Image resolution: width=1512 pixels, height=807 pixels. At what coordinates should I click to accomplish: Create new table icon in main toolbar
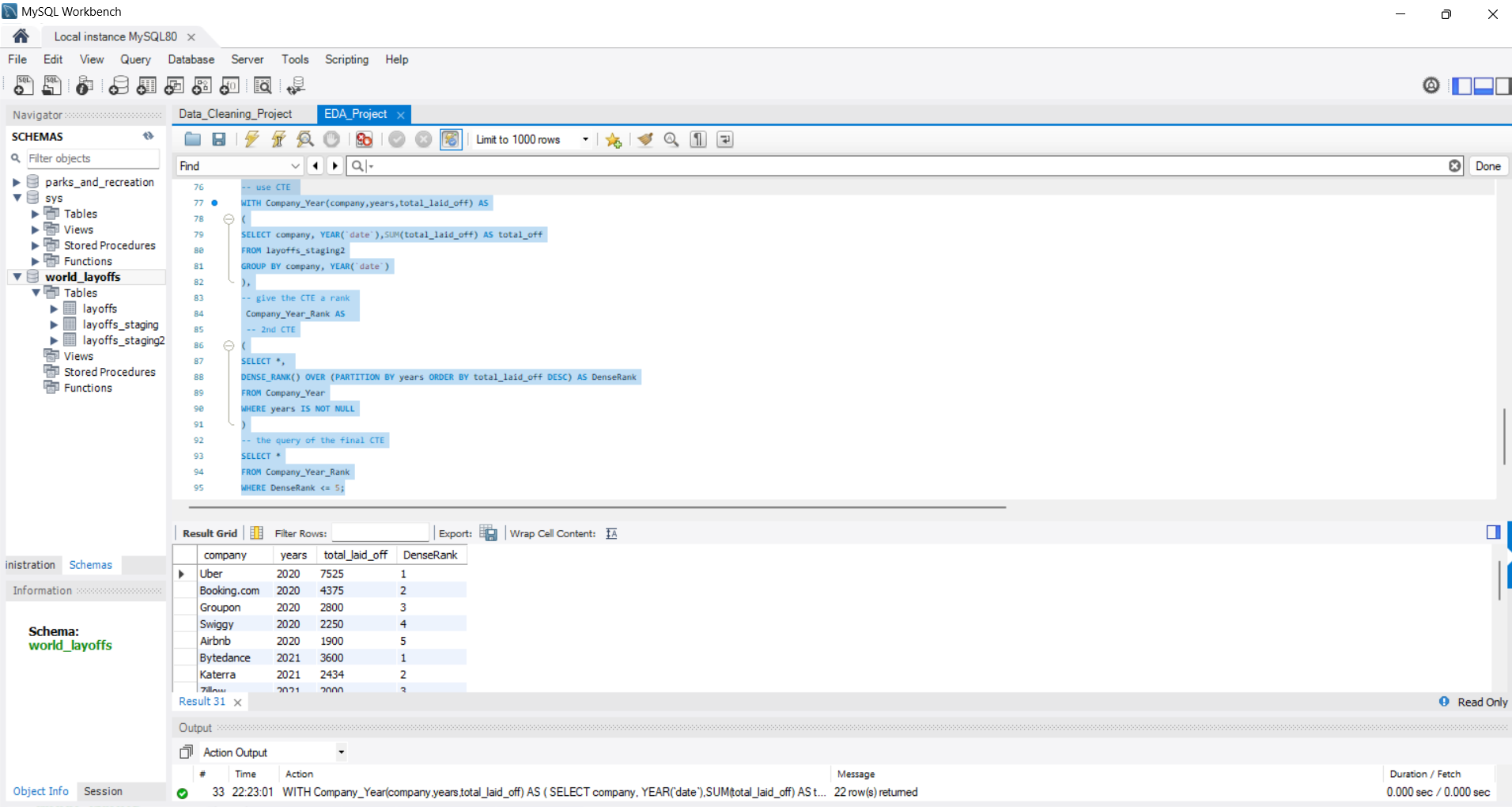[146, 85]
